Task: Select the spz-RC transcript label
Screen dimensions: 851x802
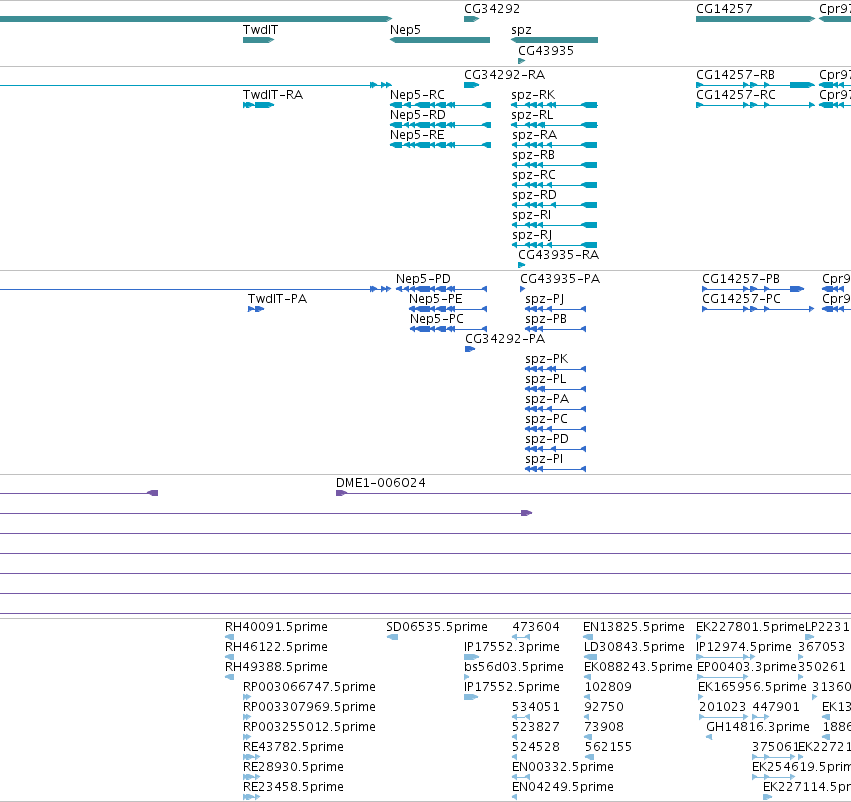Action: click(534, 175)
